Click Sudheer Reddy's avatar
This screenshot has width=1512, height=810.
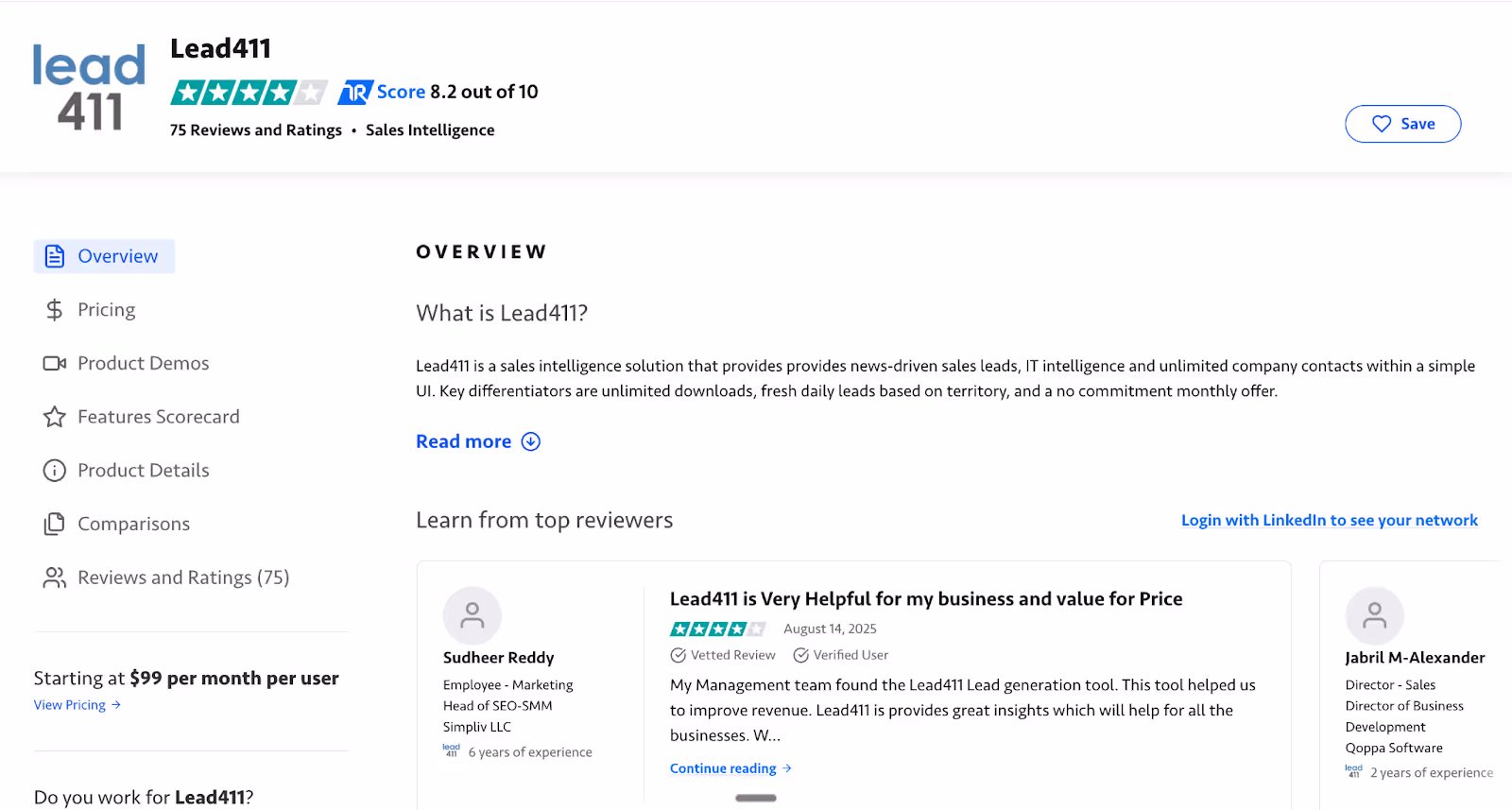click(x=472, y=614)
